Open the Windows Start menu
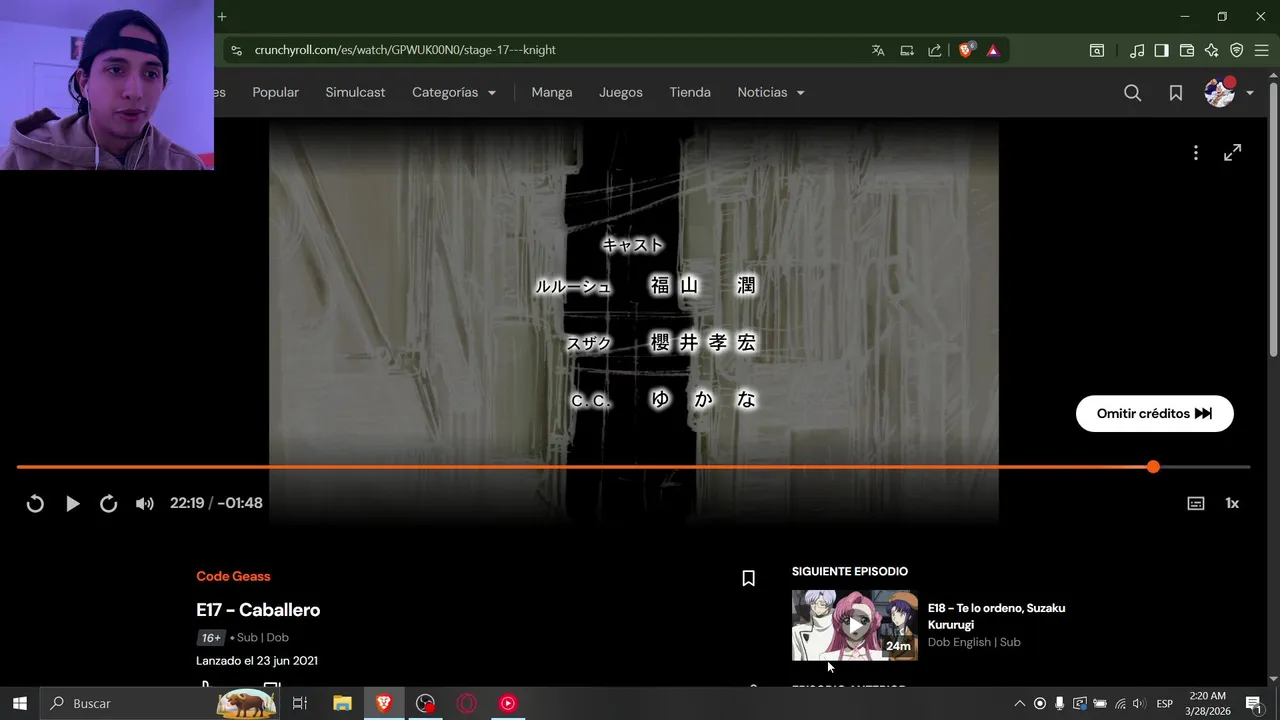This screenshot has width=1280, height=720. click(20, 703)
